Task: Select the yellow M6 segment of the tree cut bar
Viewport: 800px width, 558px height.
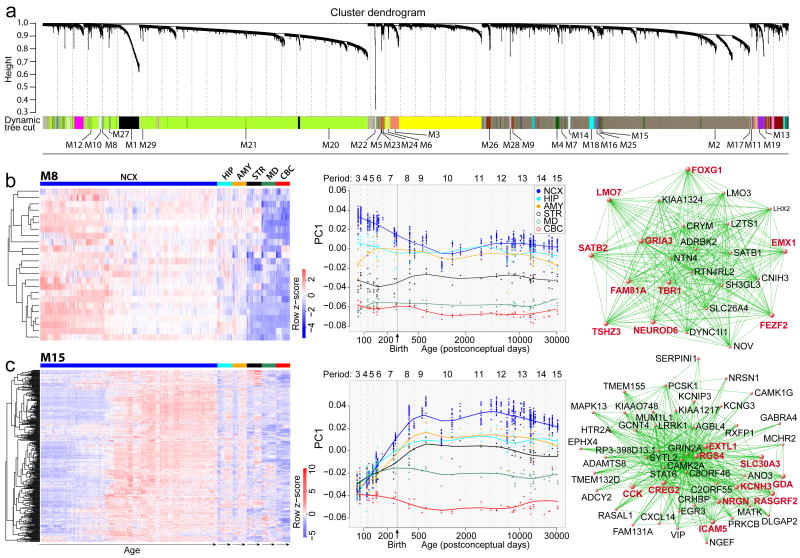Action: pyautogui.click(x=440, y=122)
